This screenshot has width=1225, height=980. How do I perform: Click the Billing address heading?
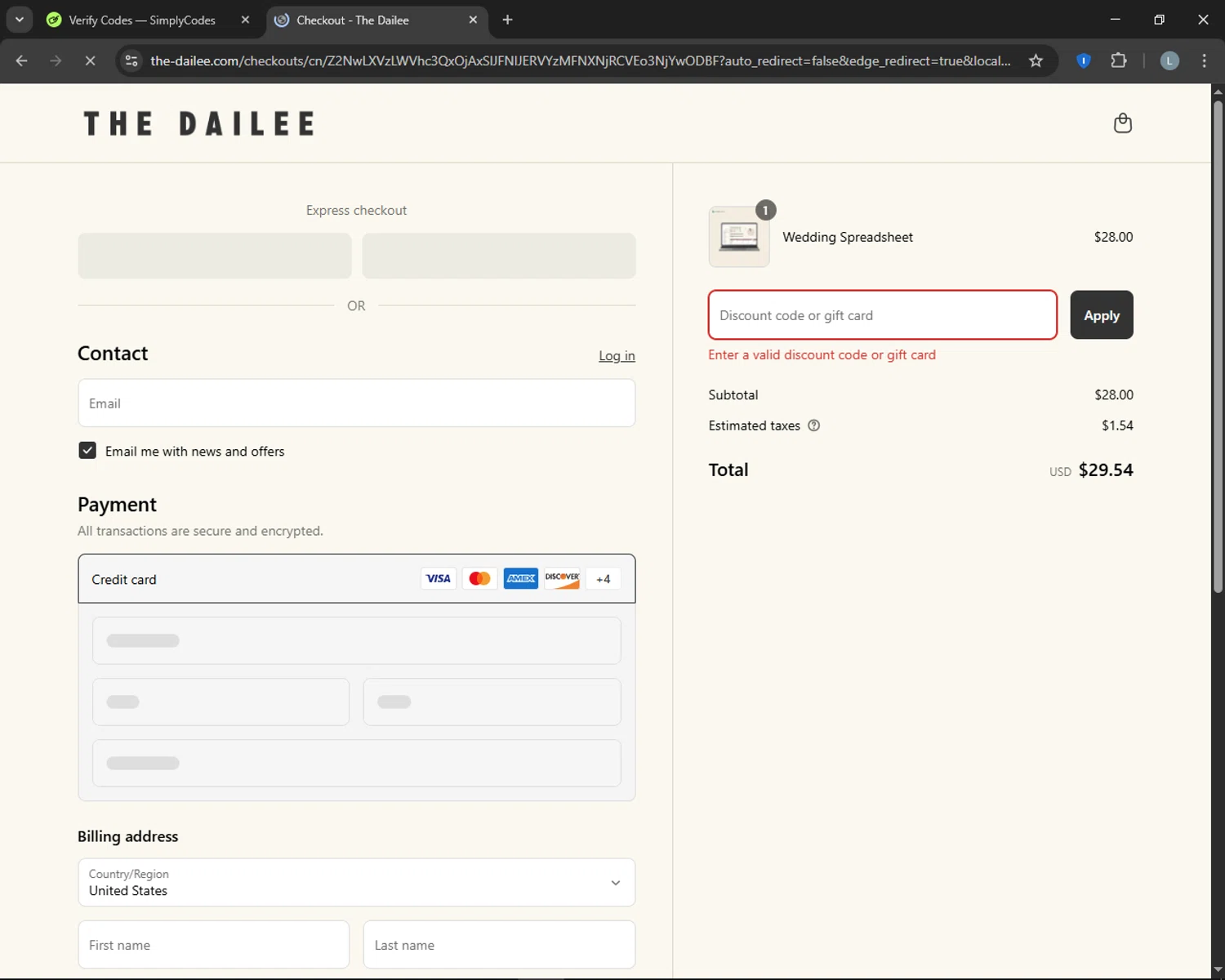(x=127, y=836)
